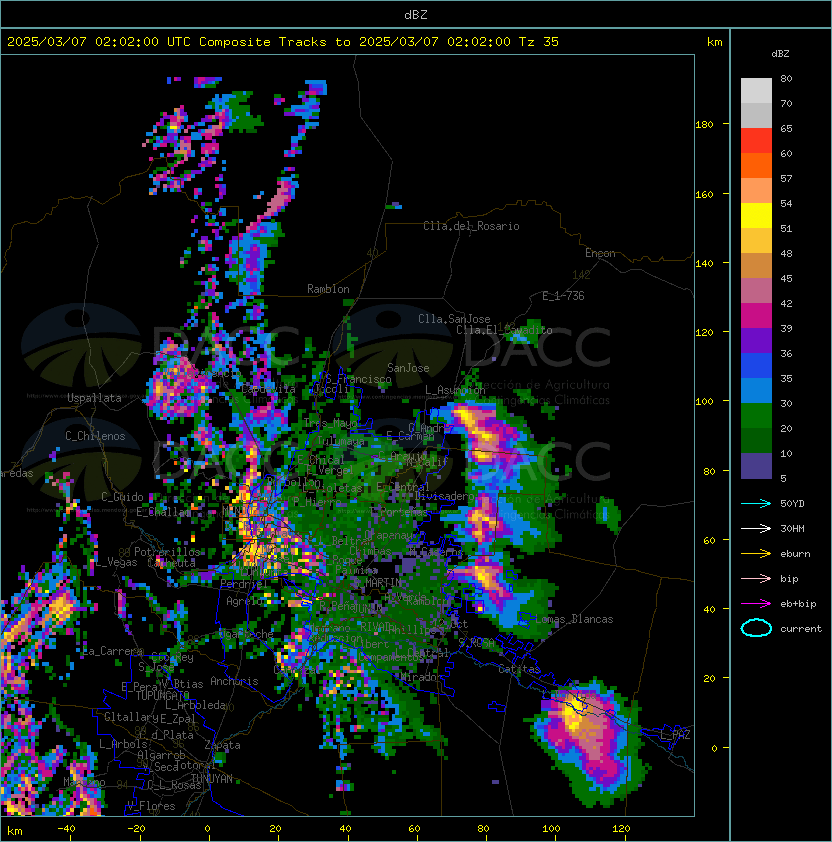Click the pink bip arrow in legend

coord(756,578)
